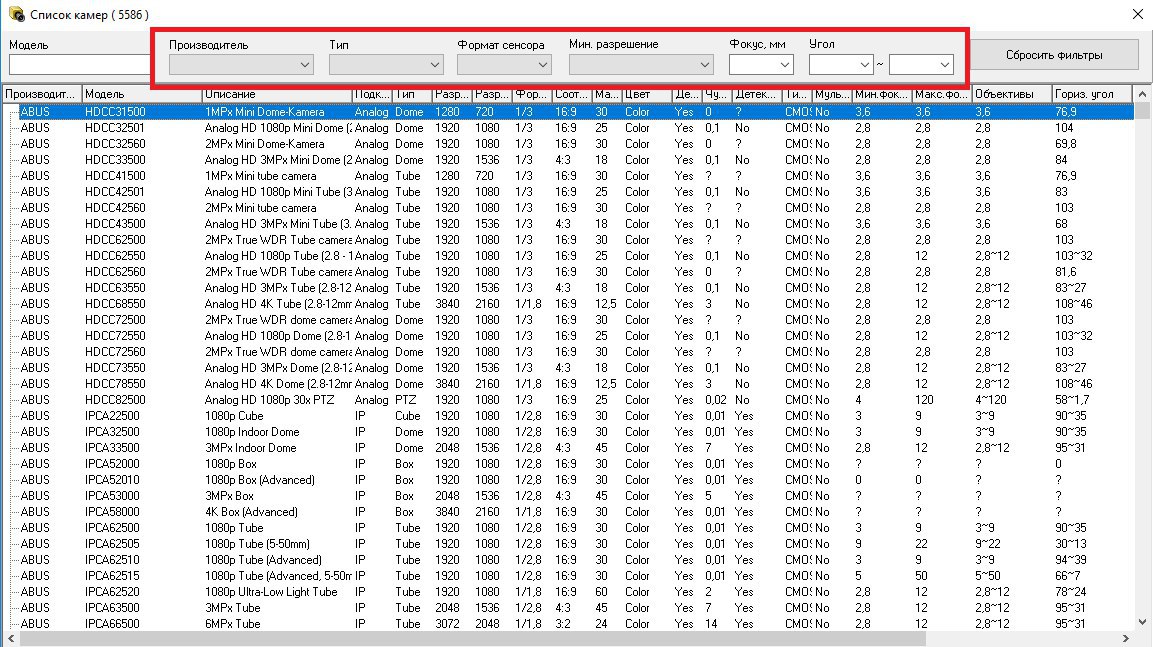Select the HDCC33500 model row
1153x647 pixels.
pyautogui.click(x=575, y=160)
